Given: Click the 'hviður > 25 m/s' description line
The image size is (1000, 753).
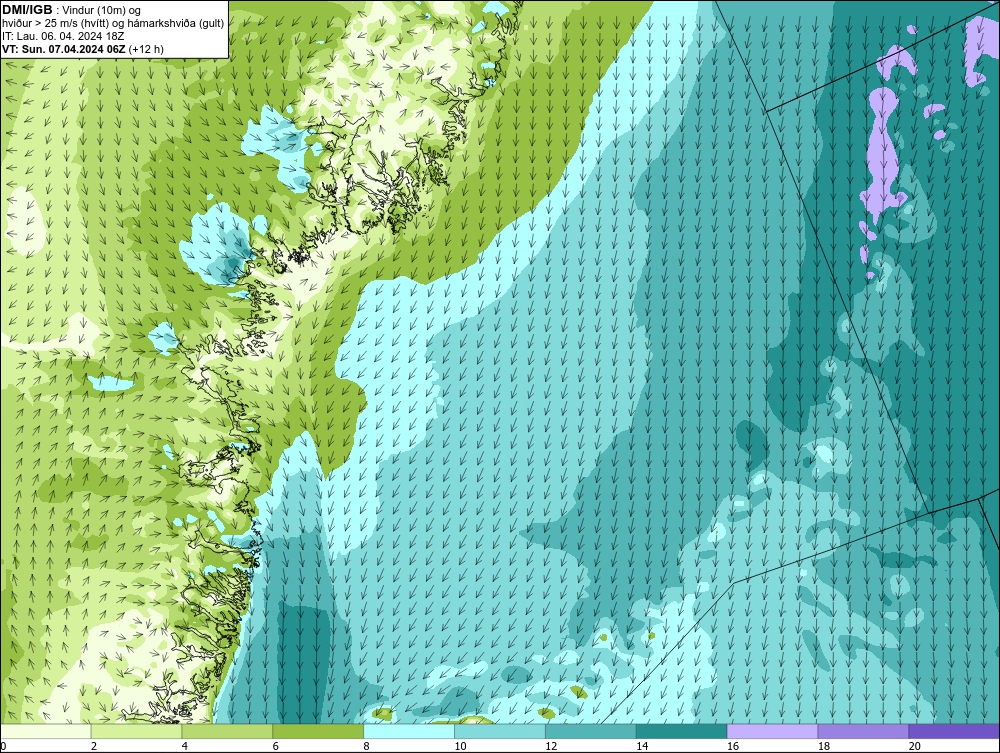Looking at the screenshot, I should tap(113, 23).
